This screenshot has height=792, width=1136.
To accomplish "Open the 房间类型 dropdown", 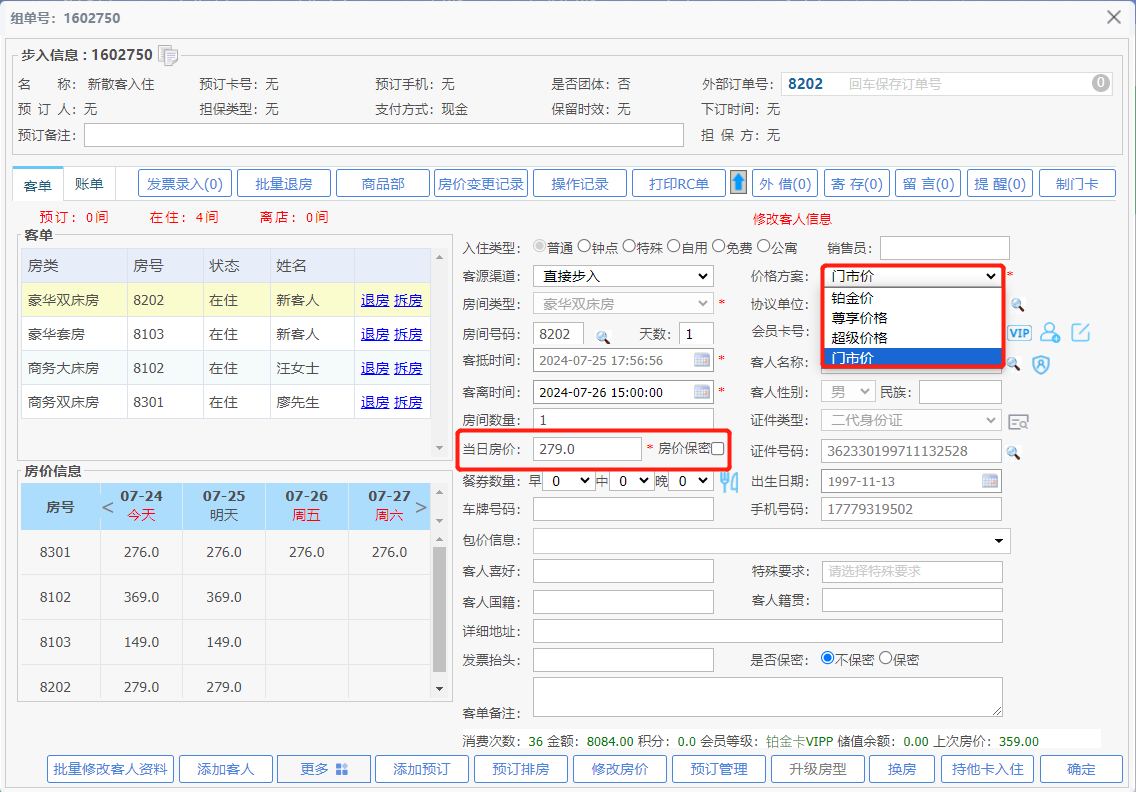I will point(623,304).
